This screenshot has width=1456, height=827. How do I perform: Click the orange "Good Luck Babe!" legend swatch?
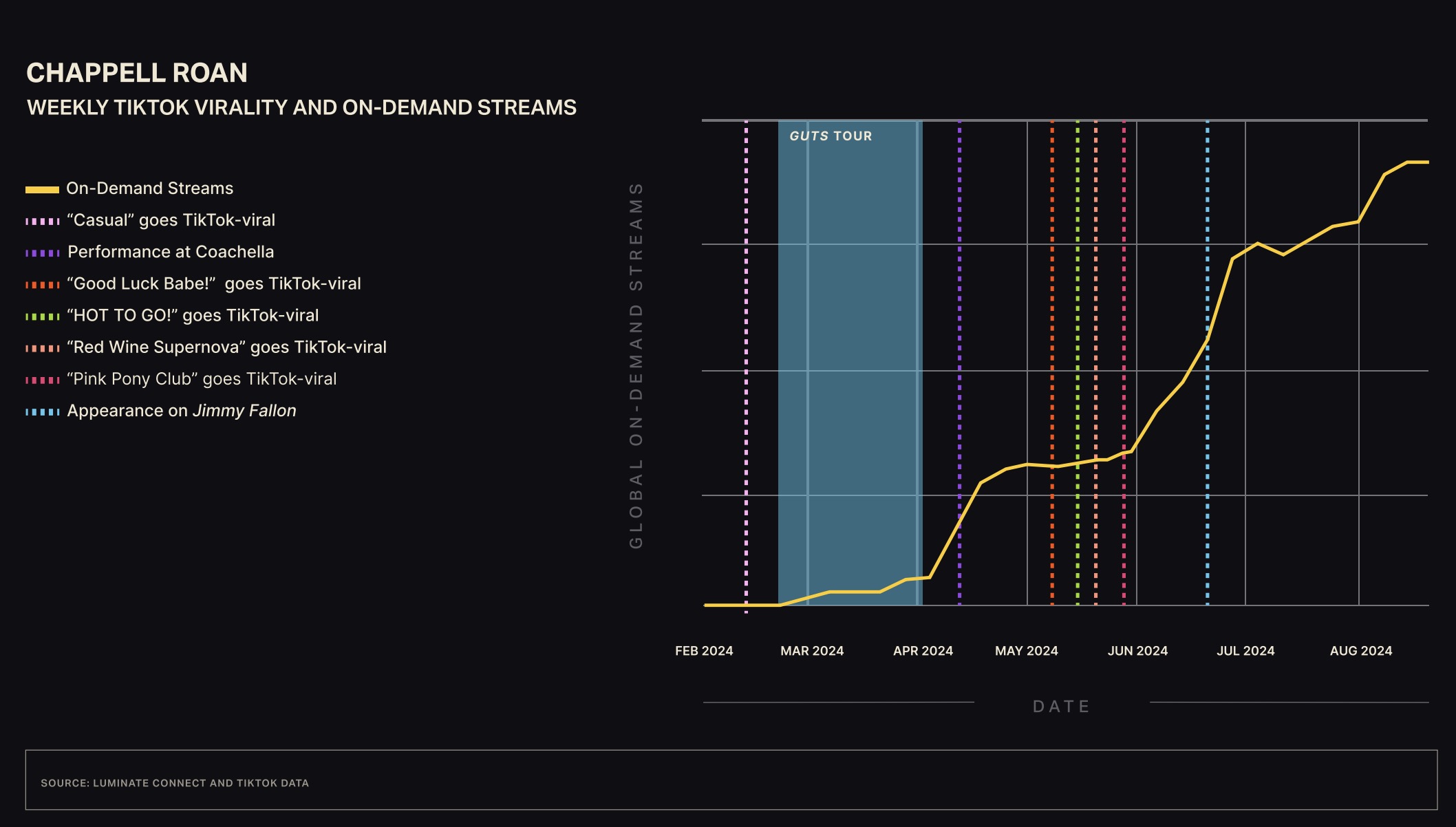click(x=42, y=285)
